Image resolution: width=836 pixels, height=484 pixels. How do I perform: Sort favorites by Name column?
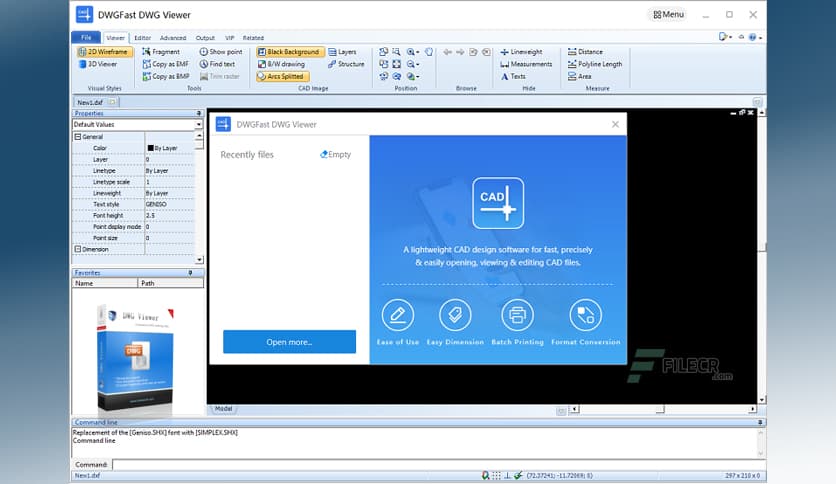tap(105, 283)
